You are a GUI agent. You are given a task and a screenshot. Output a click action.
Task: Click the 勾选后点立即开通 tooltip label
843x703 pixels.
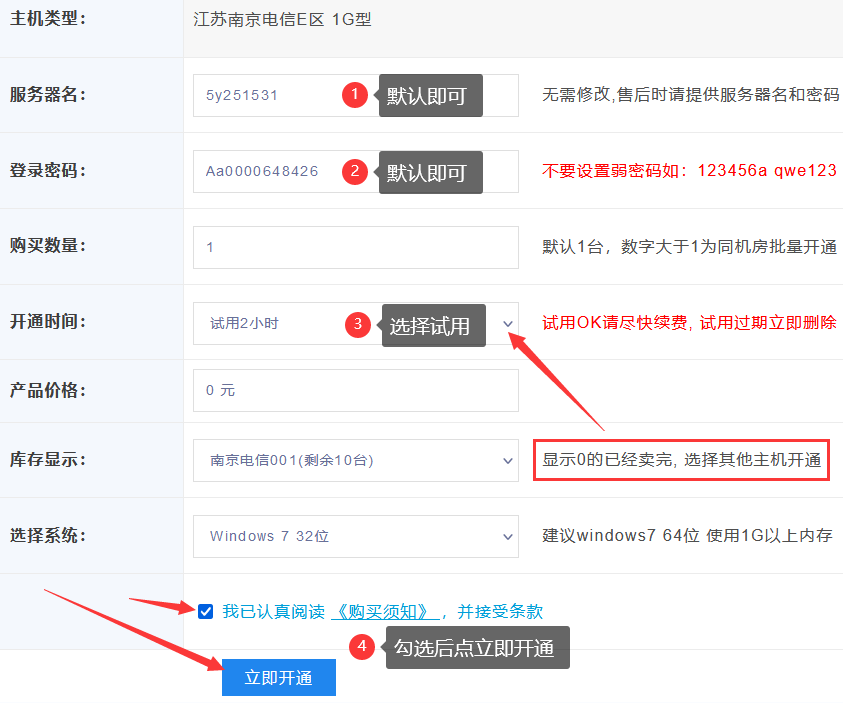pos(476,648)
